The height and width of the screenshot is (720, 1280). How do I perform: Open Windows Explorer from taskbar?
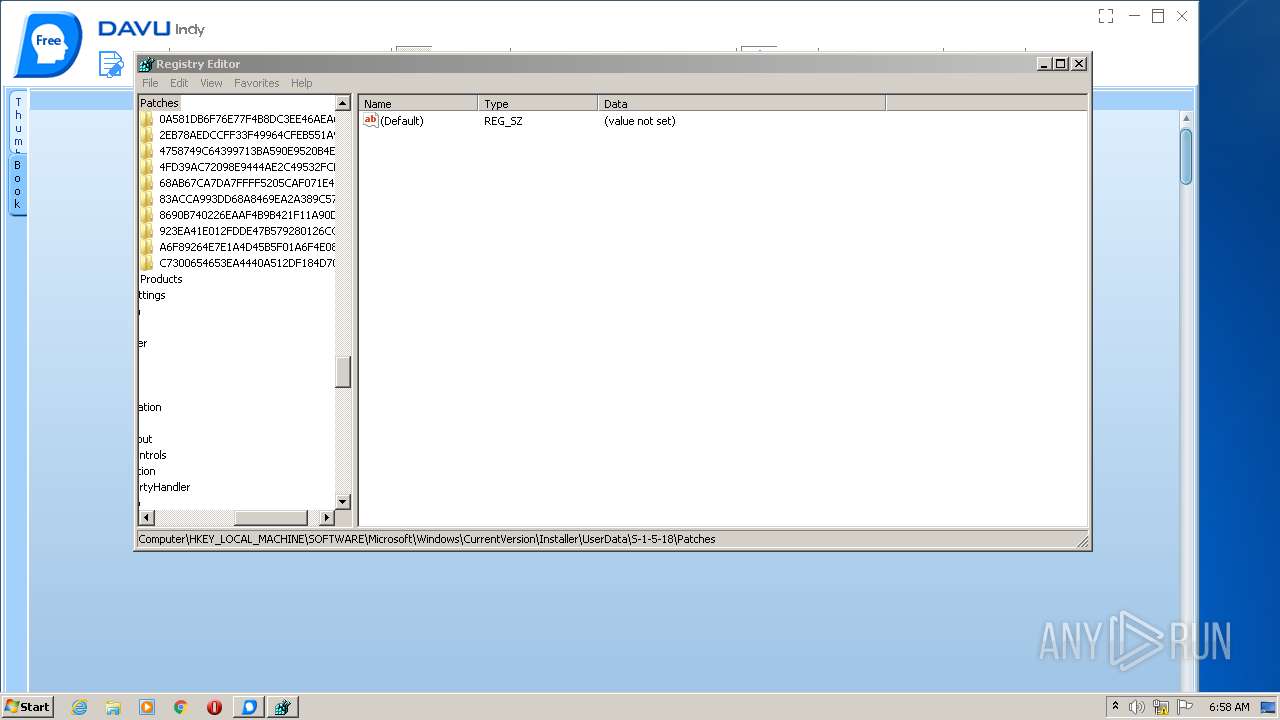(x=113, y=707)
